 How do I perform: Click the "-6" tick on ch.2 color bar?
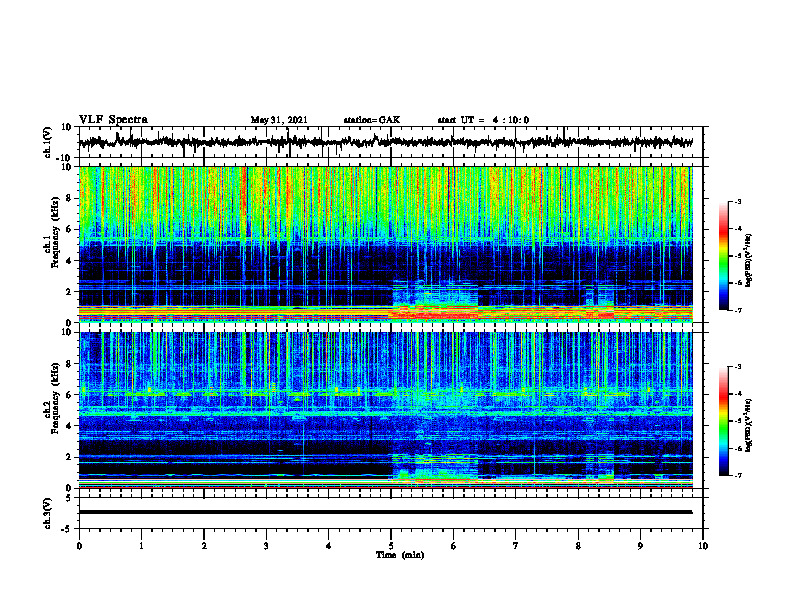737,448
